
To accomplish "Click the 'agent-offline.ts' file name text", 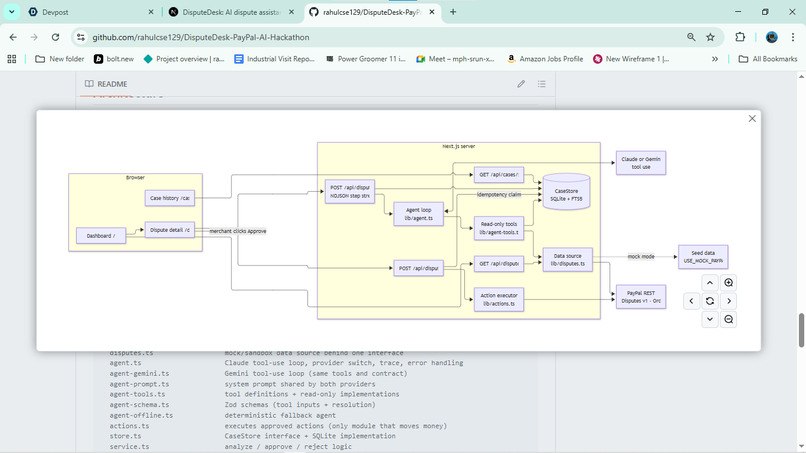I will [x=141, y=415].
